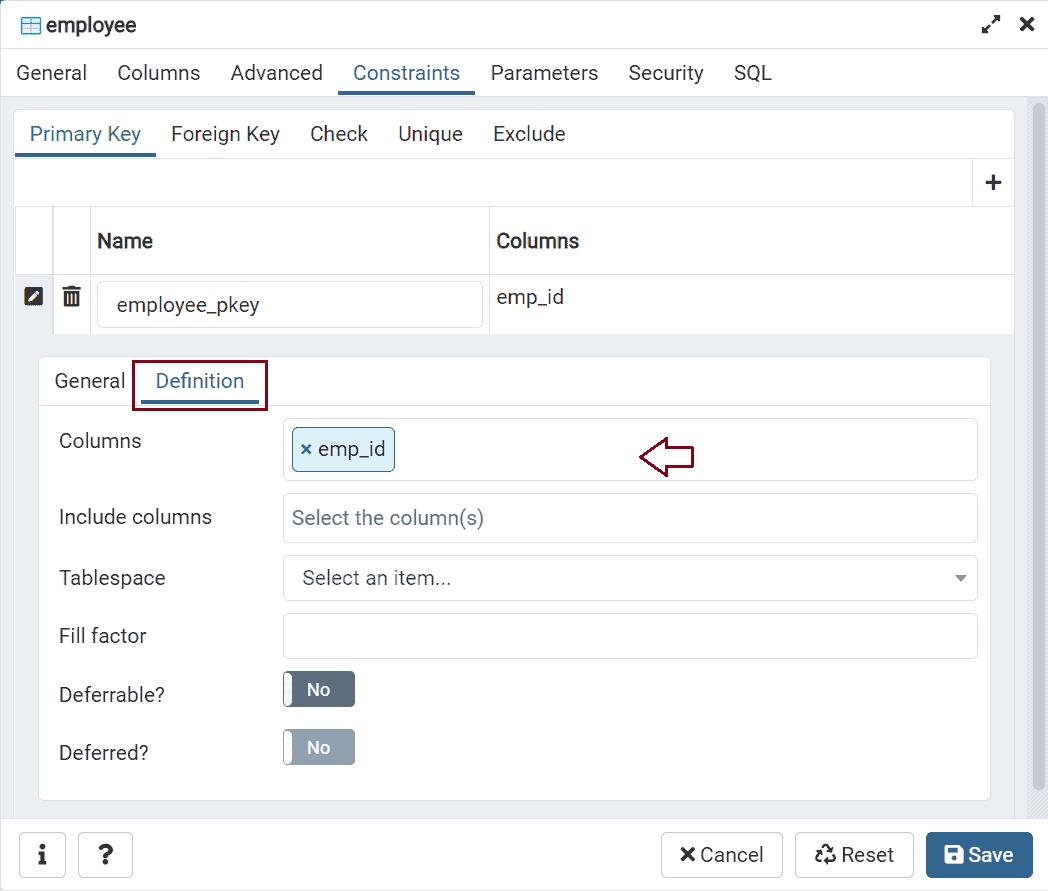
Task: Open the Tablespace dropdown
Action: (630, 578)
